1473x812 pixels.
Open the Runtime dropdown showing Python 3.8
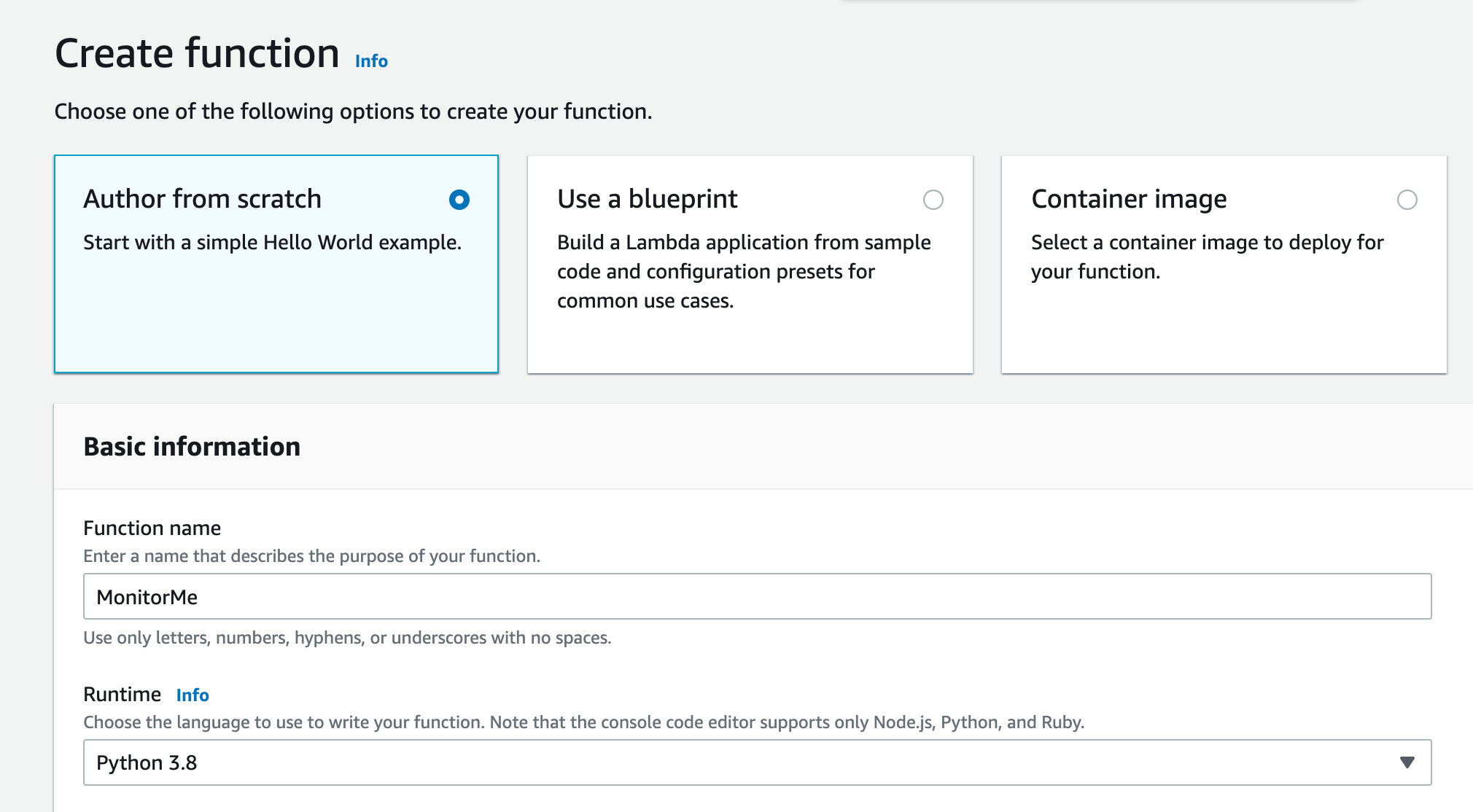[757, 762]
